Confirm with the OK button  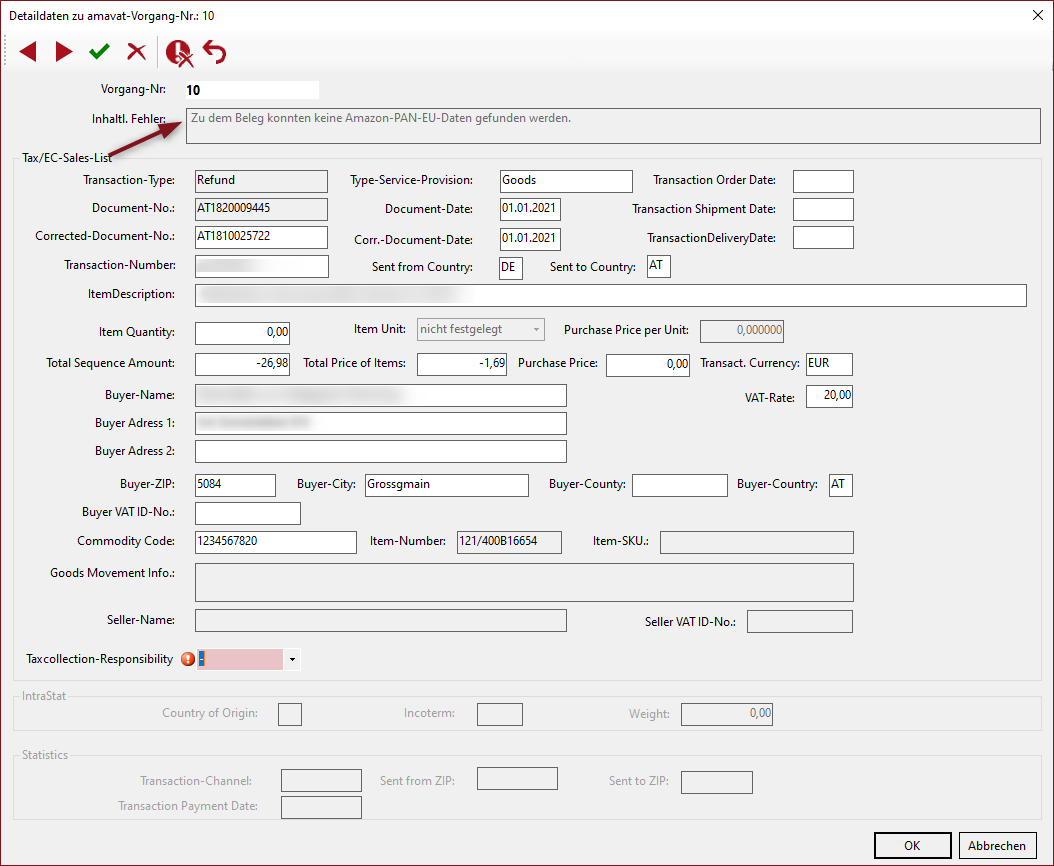(x=912, y=845)
